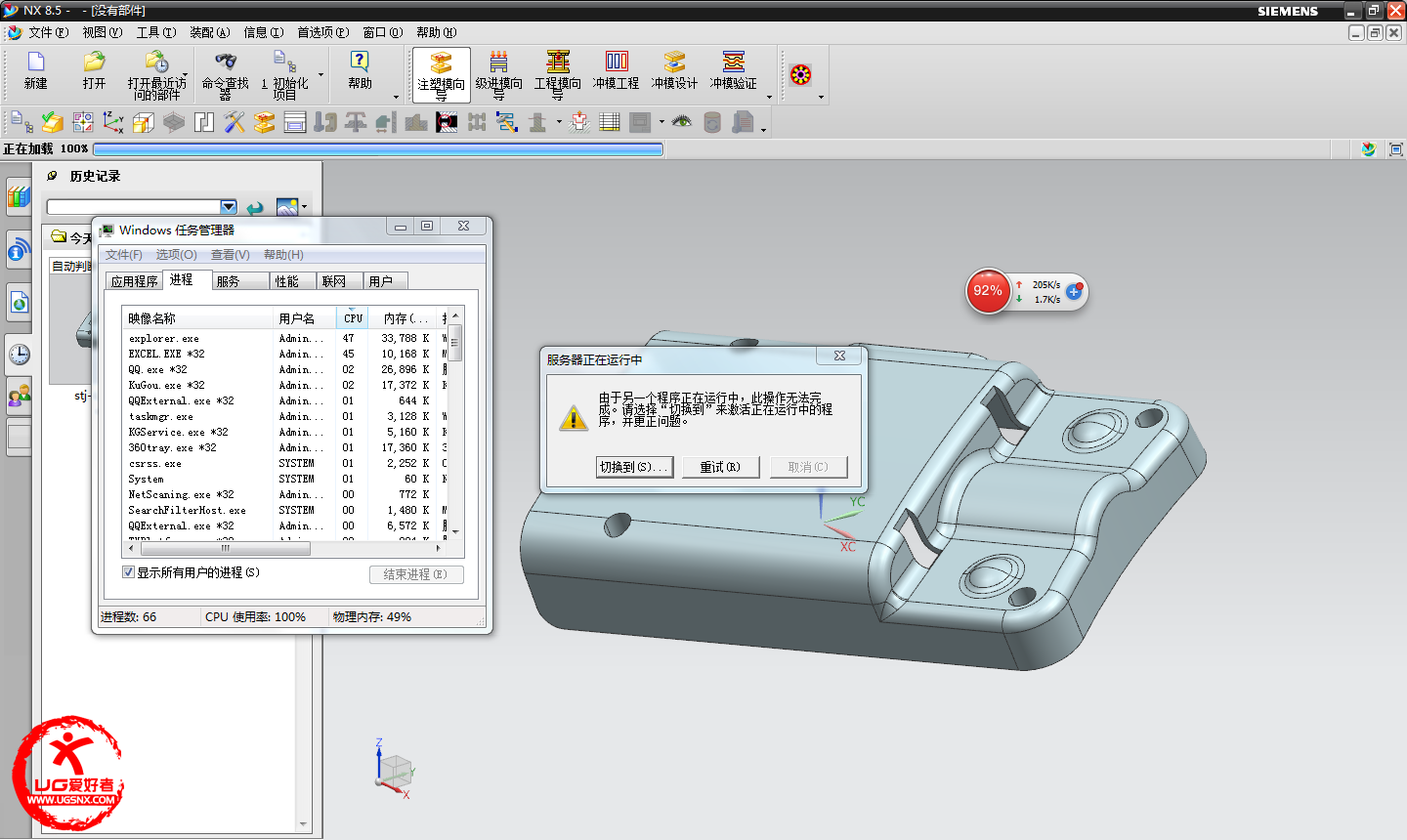Click the 正在加载 progress bar

[x=377, y=149]
